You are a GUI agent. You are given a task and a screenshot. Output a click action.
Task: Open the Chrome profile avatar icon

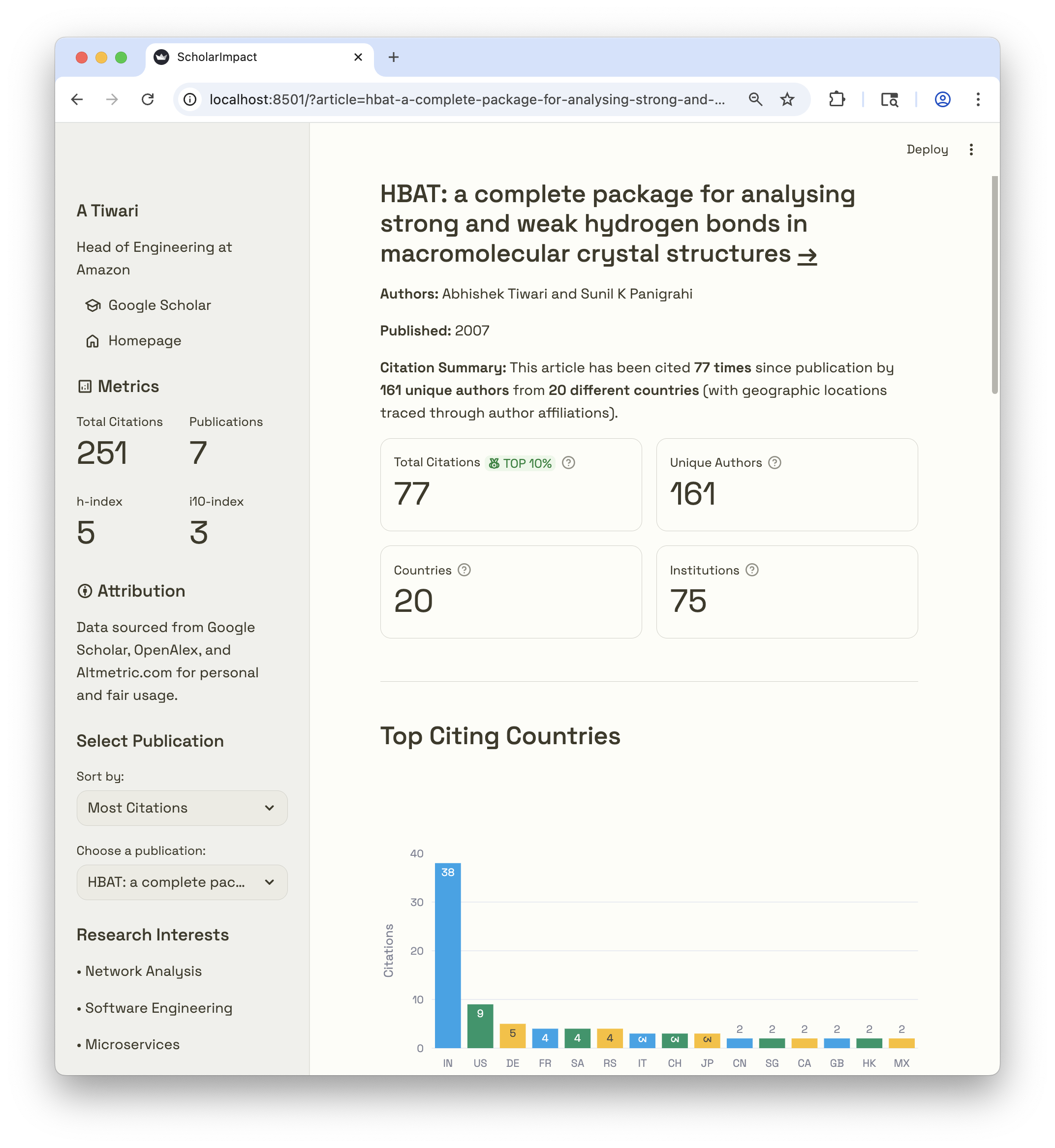941,99
